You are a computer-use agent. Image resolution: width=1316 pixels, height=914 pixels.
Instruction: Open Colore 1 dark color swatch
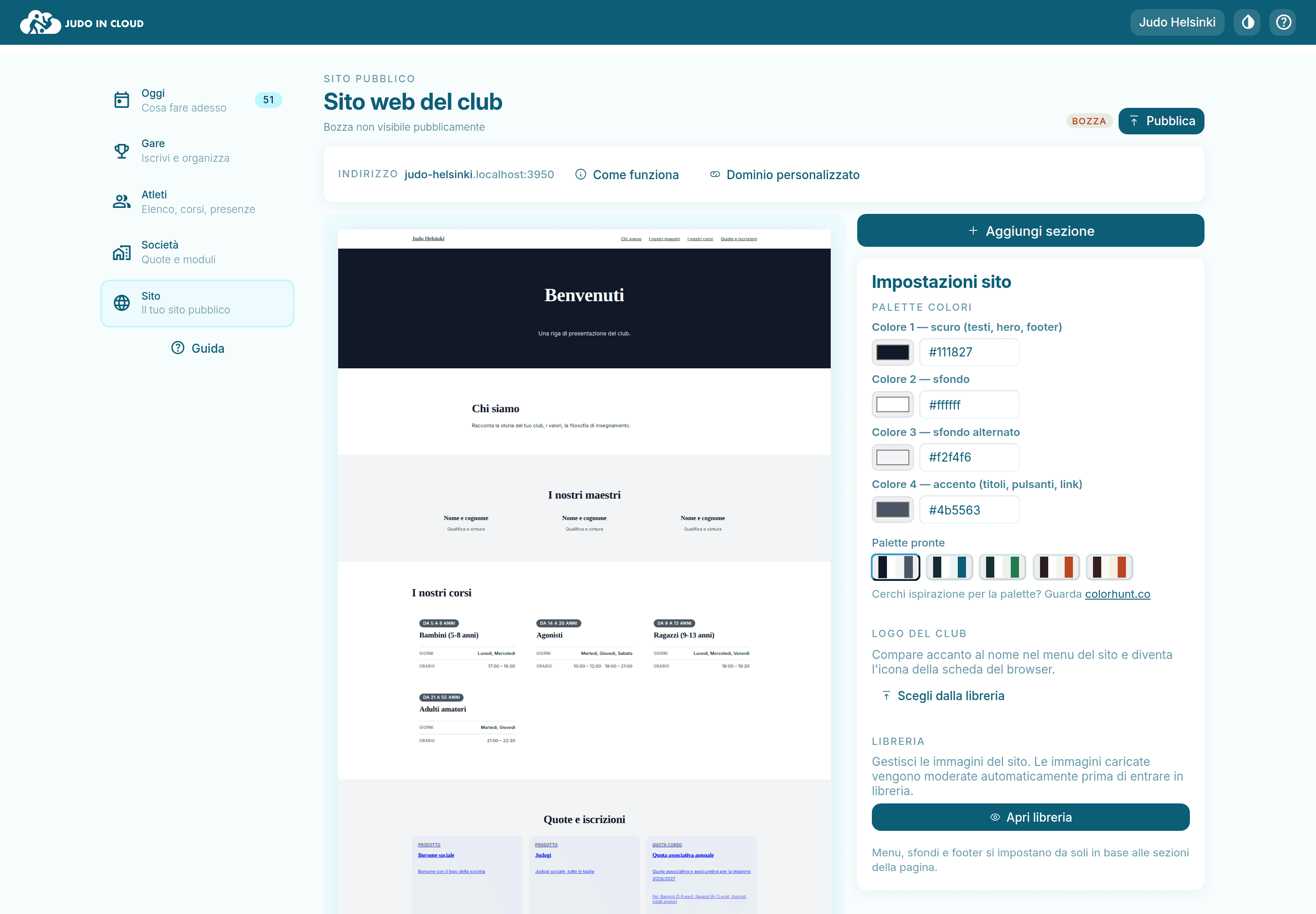[892, 352]
